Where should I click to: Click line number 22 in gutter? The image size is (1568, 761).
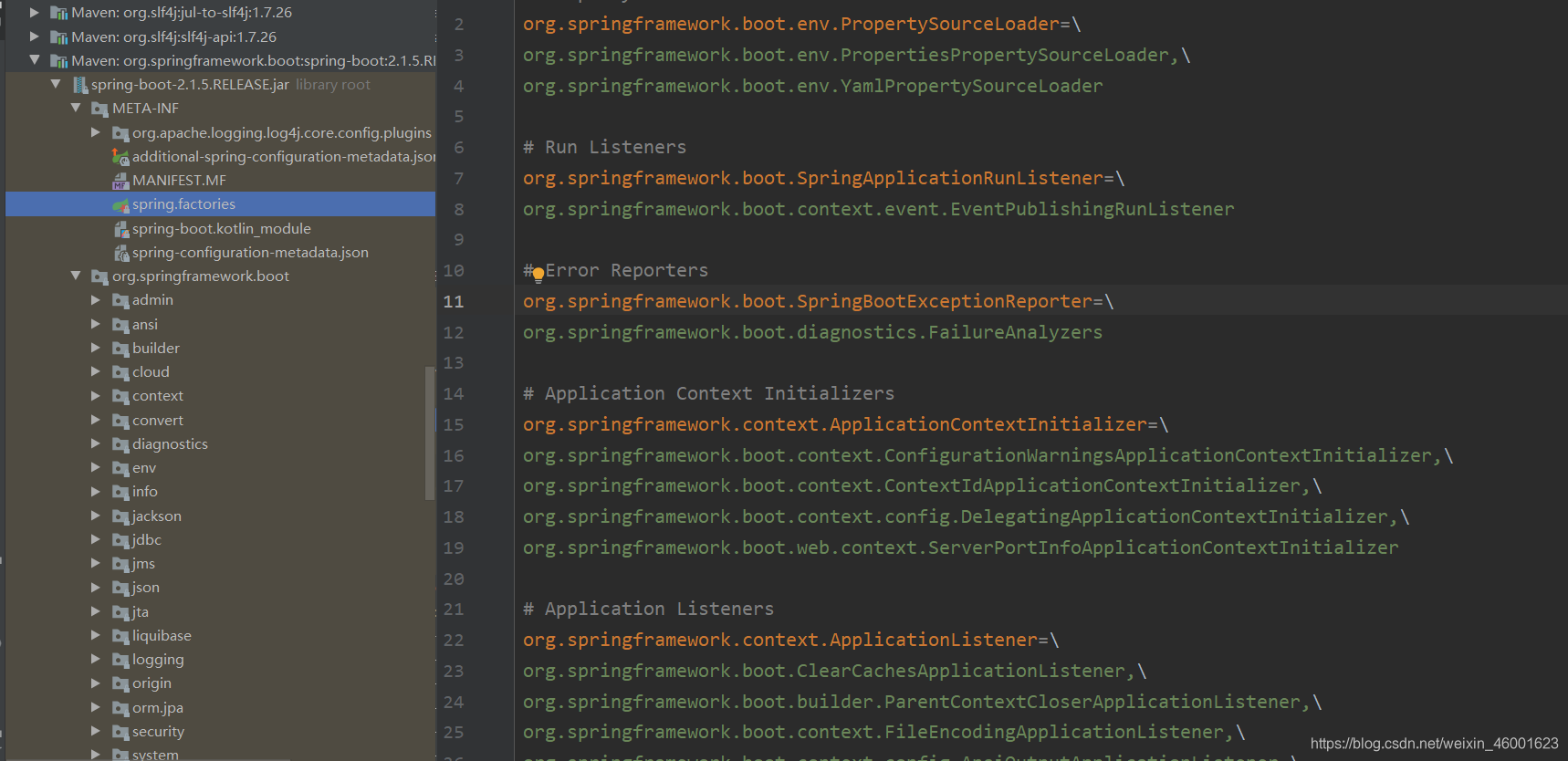[x=454, y=640]
